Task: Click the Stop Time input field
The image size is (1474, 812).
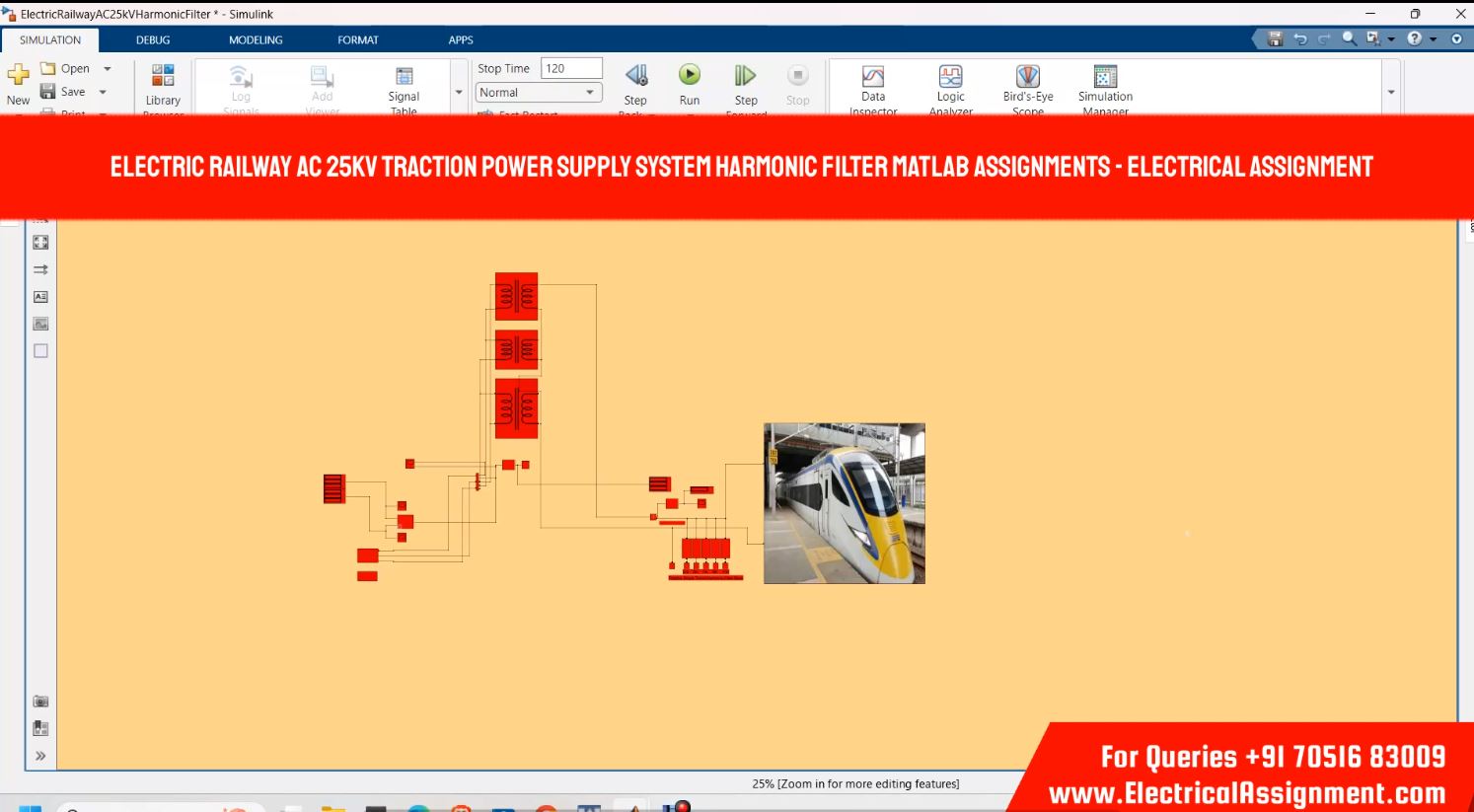Action: point(571,68)
